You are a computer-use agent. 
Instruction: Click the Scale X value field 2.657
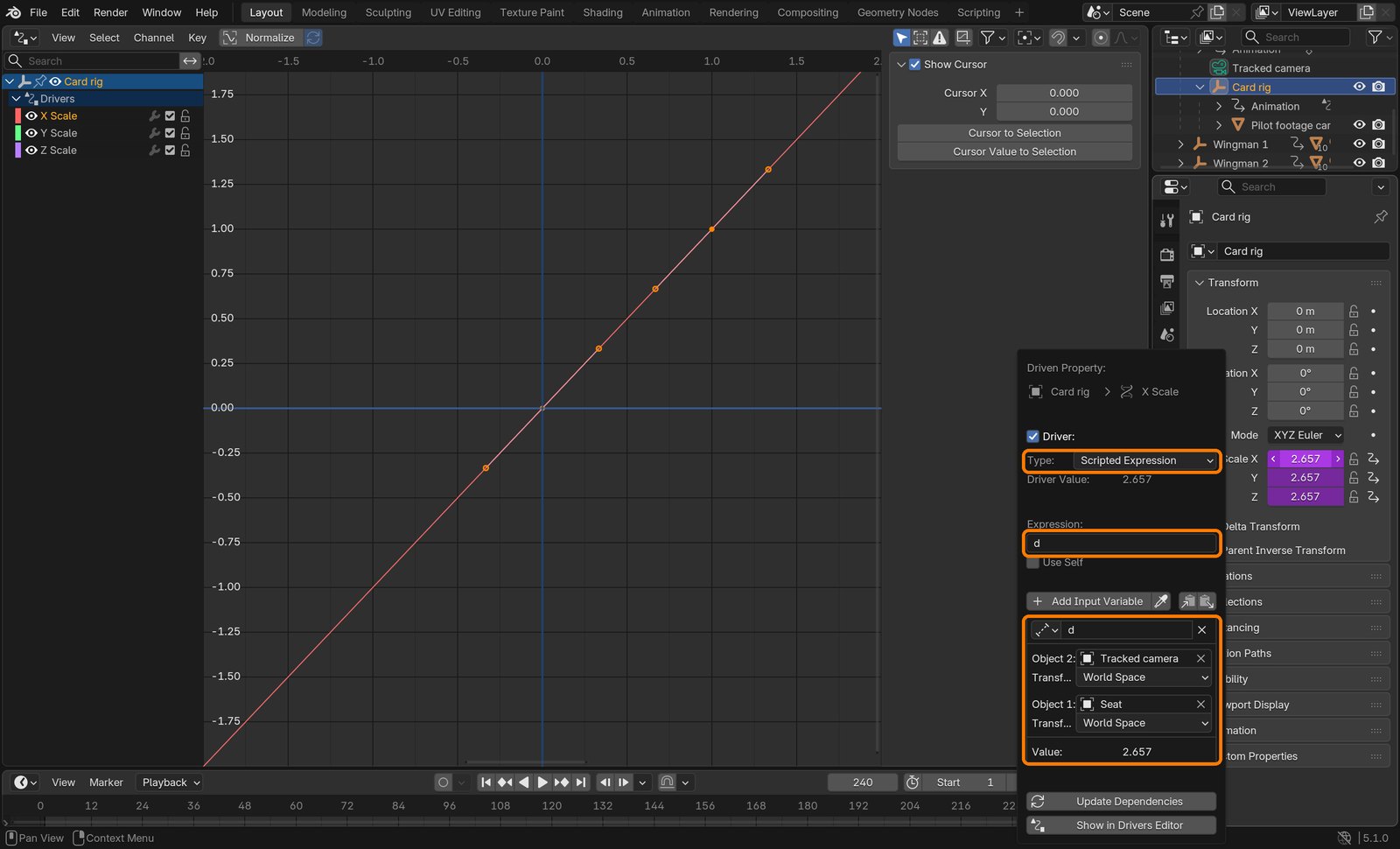tap(1305, 459)
